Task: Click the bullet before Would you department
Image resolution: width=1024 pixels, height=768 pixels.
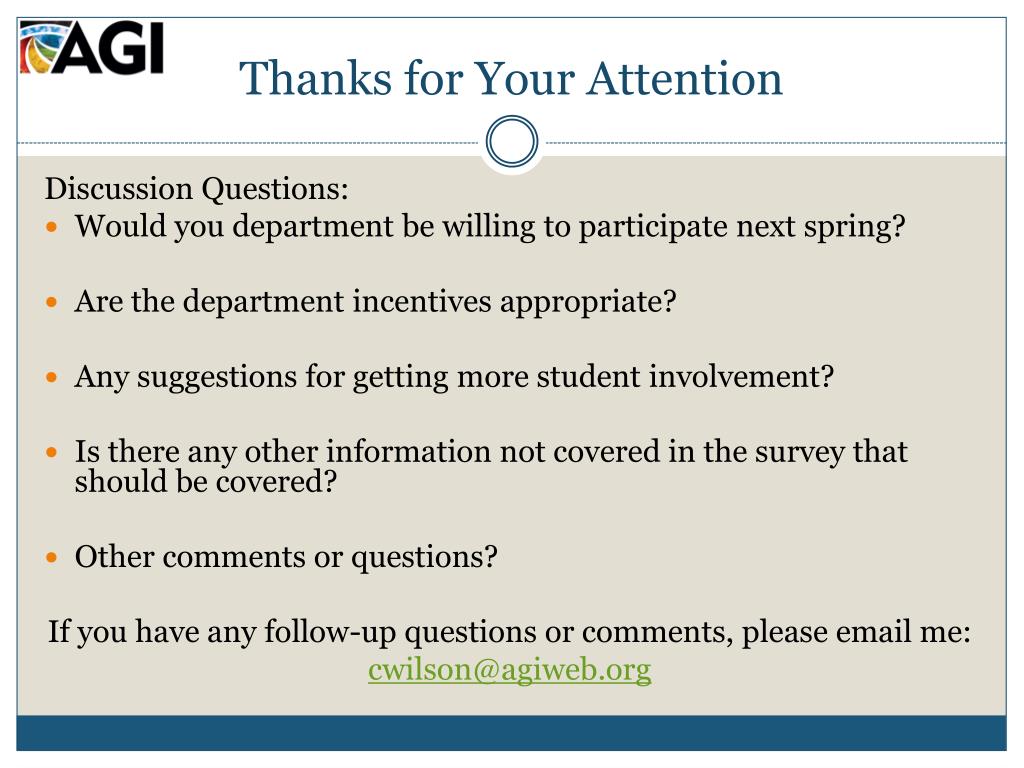Action: (x=52, y=227)
